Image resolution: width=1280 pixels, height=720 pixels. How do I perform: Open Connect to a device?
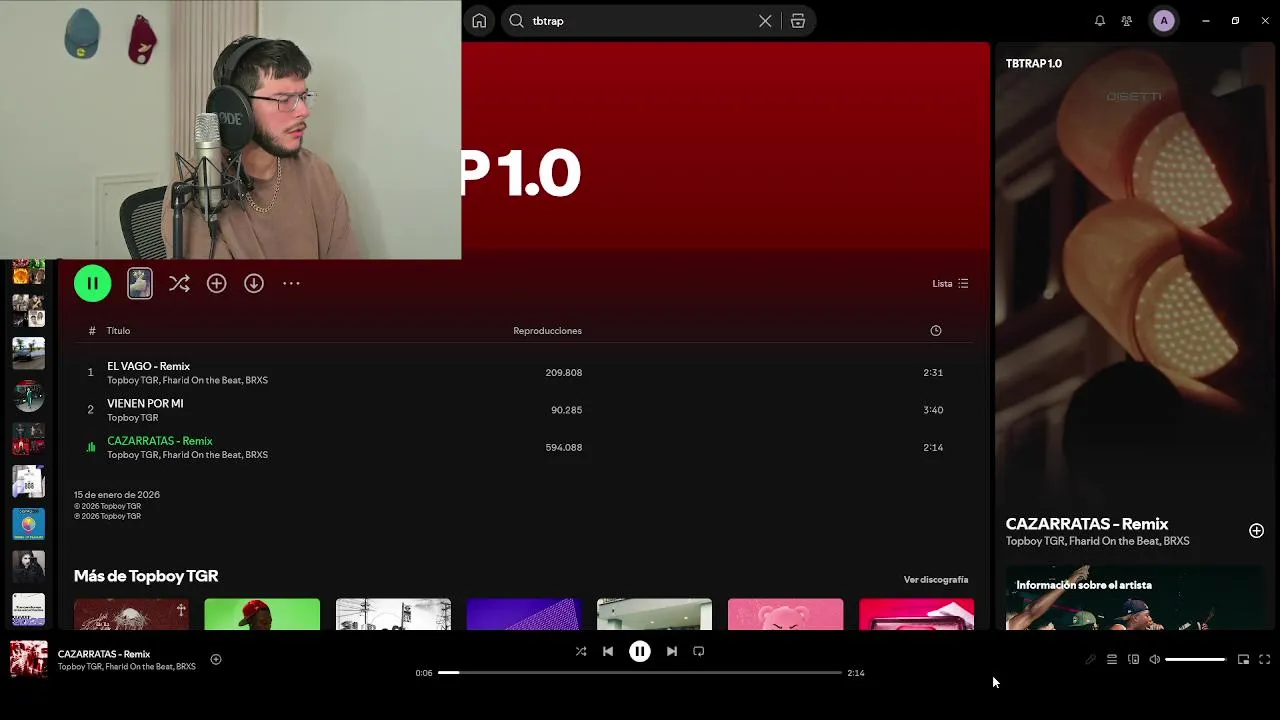click(1133, 659)
